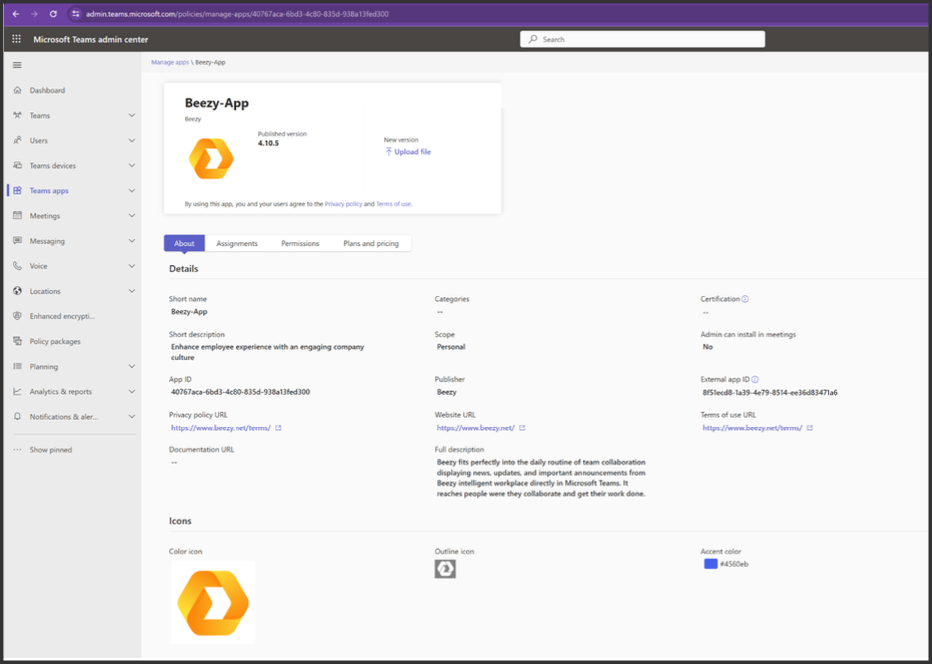Screen dimensions: 932x664
Task: Click the browser address bar URL
Action: [237, 14]
